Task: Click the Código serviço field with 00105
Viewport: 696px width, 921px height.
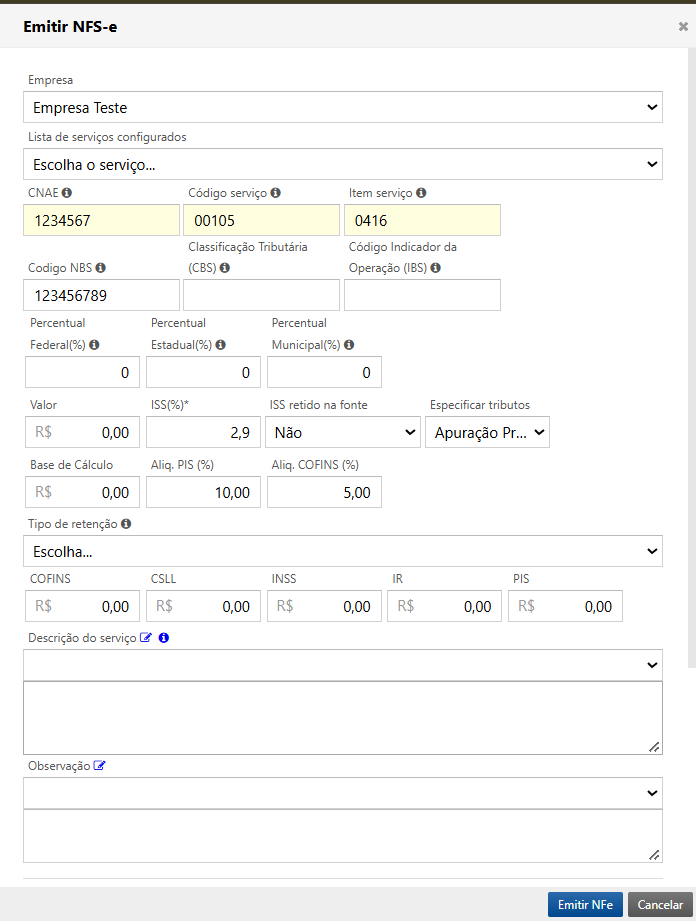Action: (x=261, y=220)
